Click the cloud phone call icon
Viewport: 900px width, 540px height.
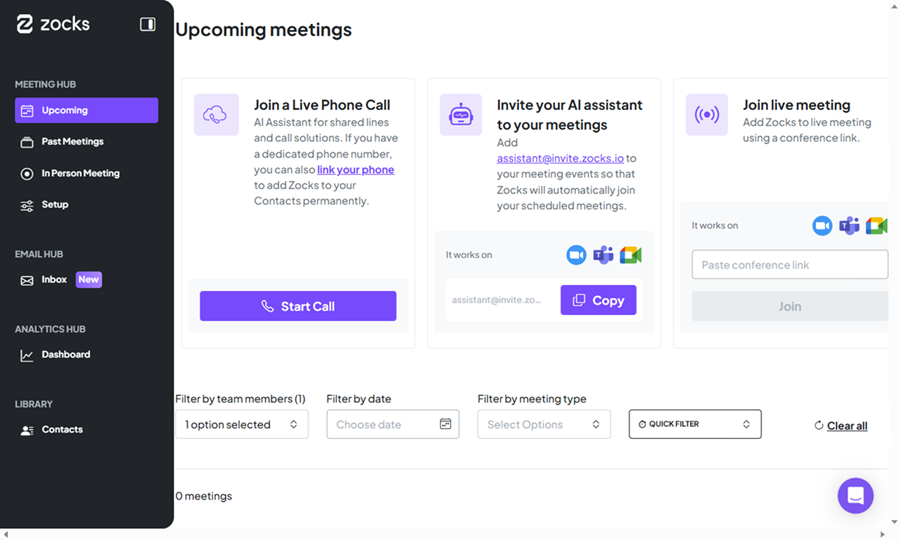pyautogui.click(x=215, y=115)
